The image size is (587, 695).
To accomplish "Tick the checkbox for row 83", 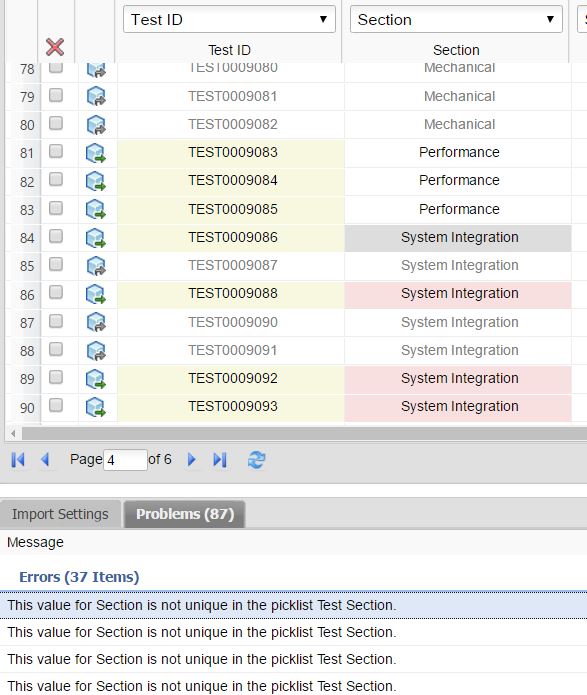I will (56, 208).
